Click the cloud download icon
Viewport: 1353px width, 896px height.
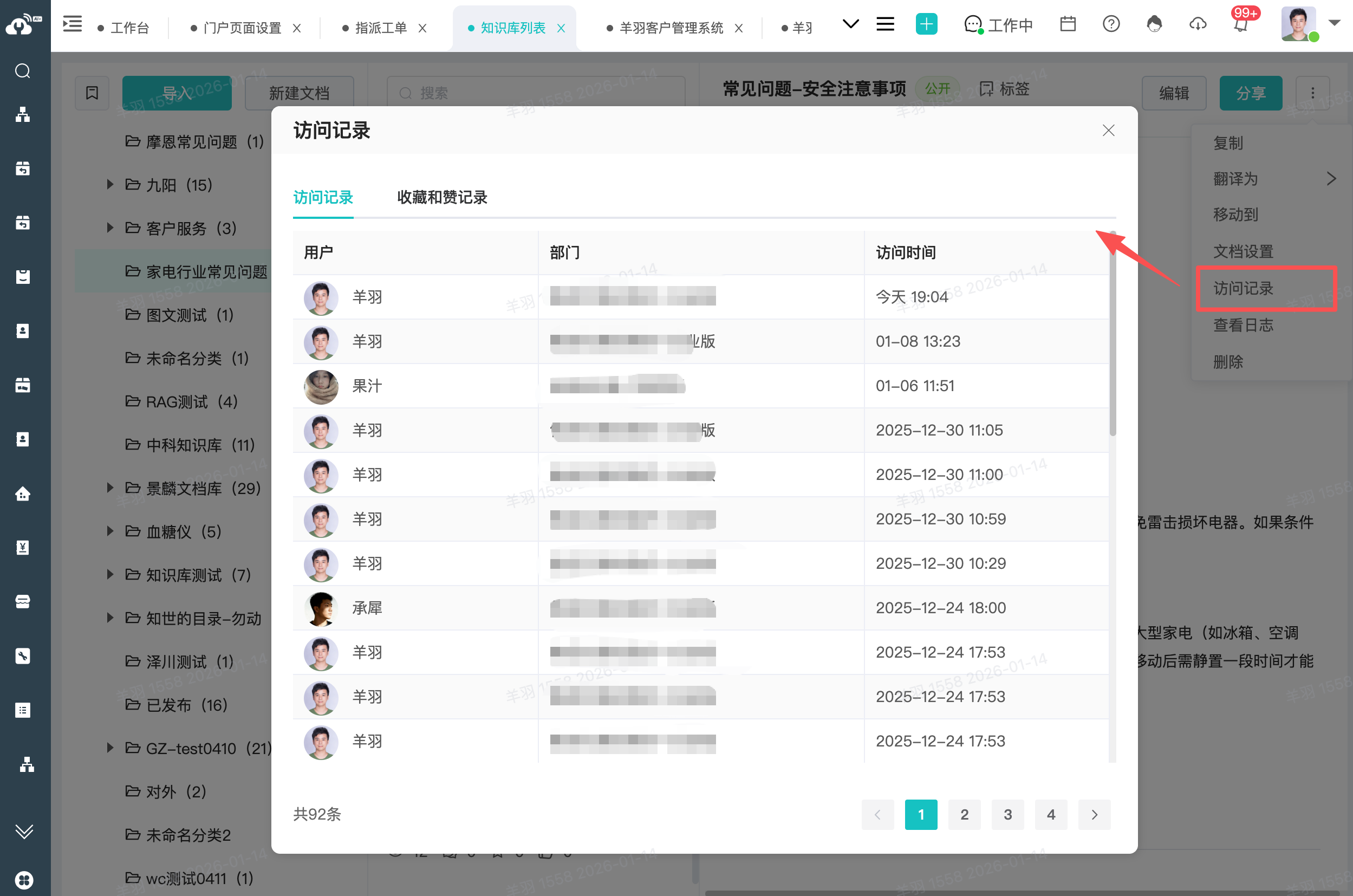(x=1197, y=24)
